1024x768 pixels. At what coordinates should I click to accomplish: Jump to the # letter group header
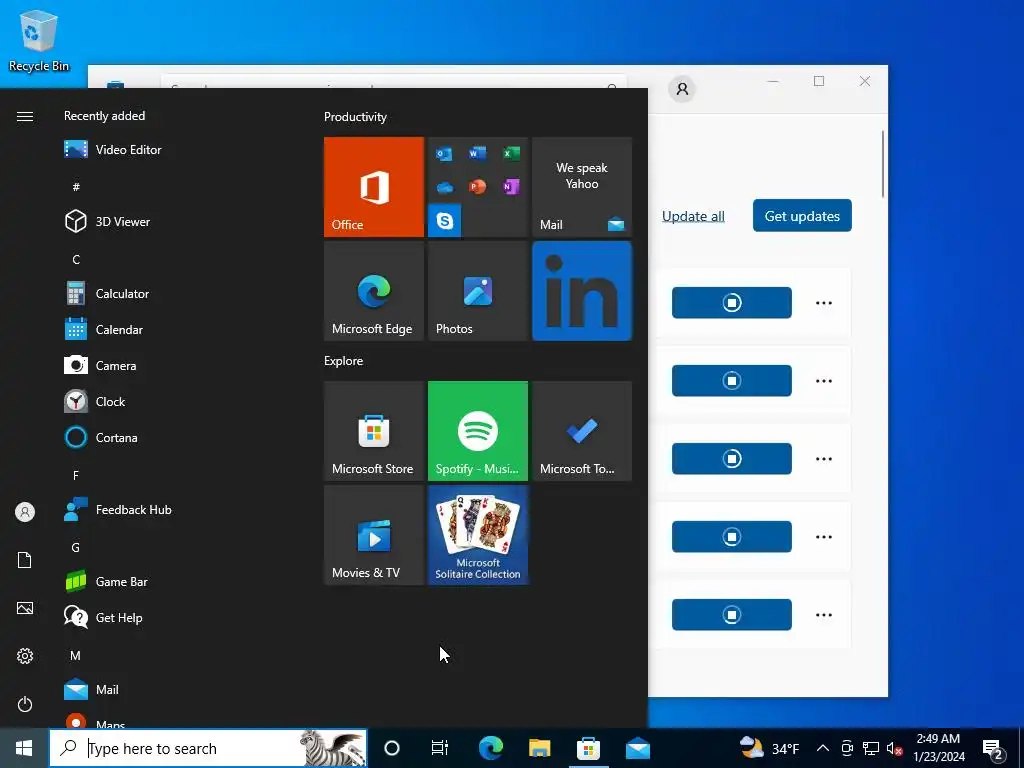[x=76, y=187]
